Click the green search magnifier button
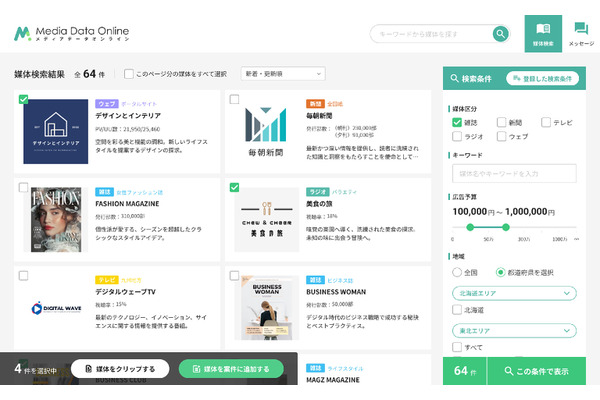Viewport: 600px width, 400px height. [501, 34]
